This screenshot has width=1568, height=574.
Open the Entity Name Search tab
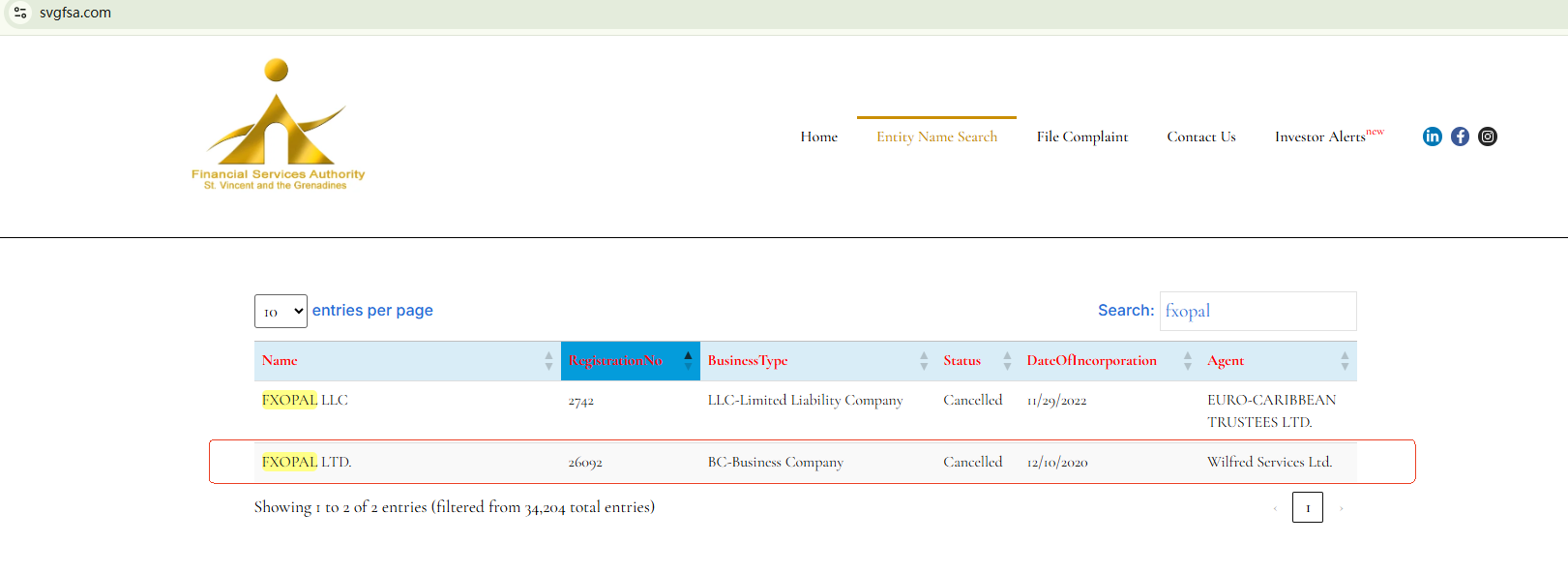[x=936, y=137]
